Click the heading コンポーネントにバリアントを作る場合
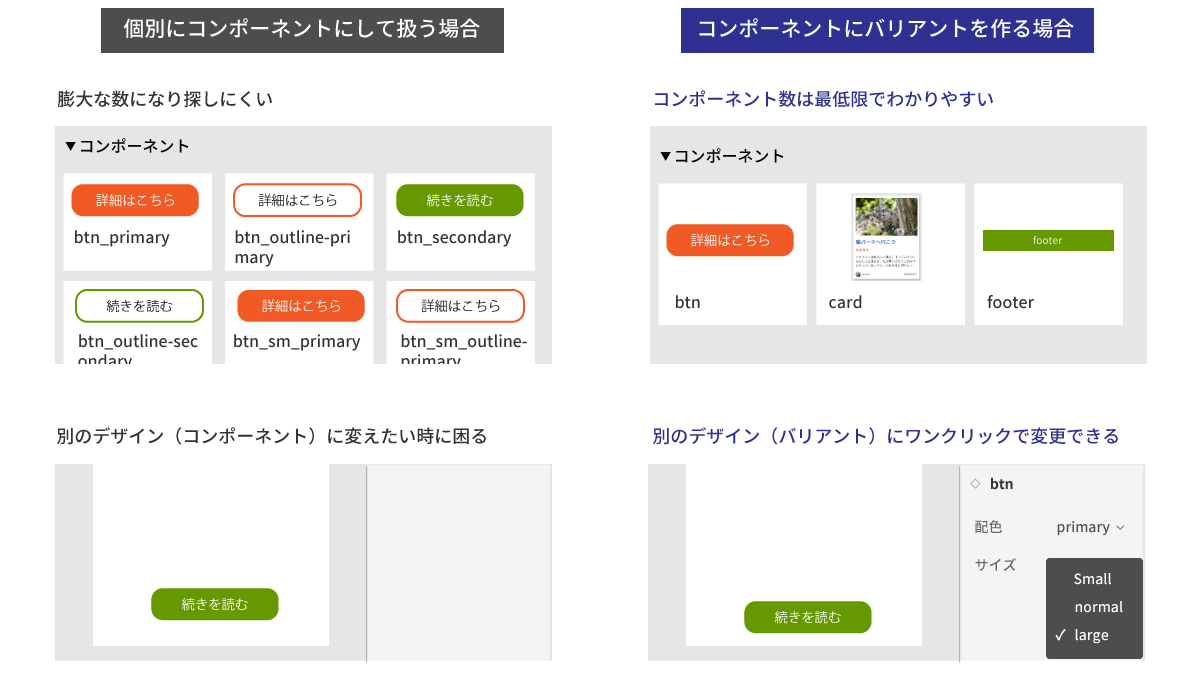This screenshot has width=1200, height=675. click(887, 29)
